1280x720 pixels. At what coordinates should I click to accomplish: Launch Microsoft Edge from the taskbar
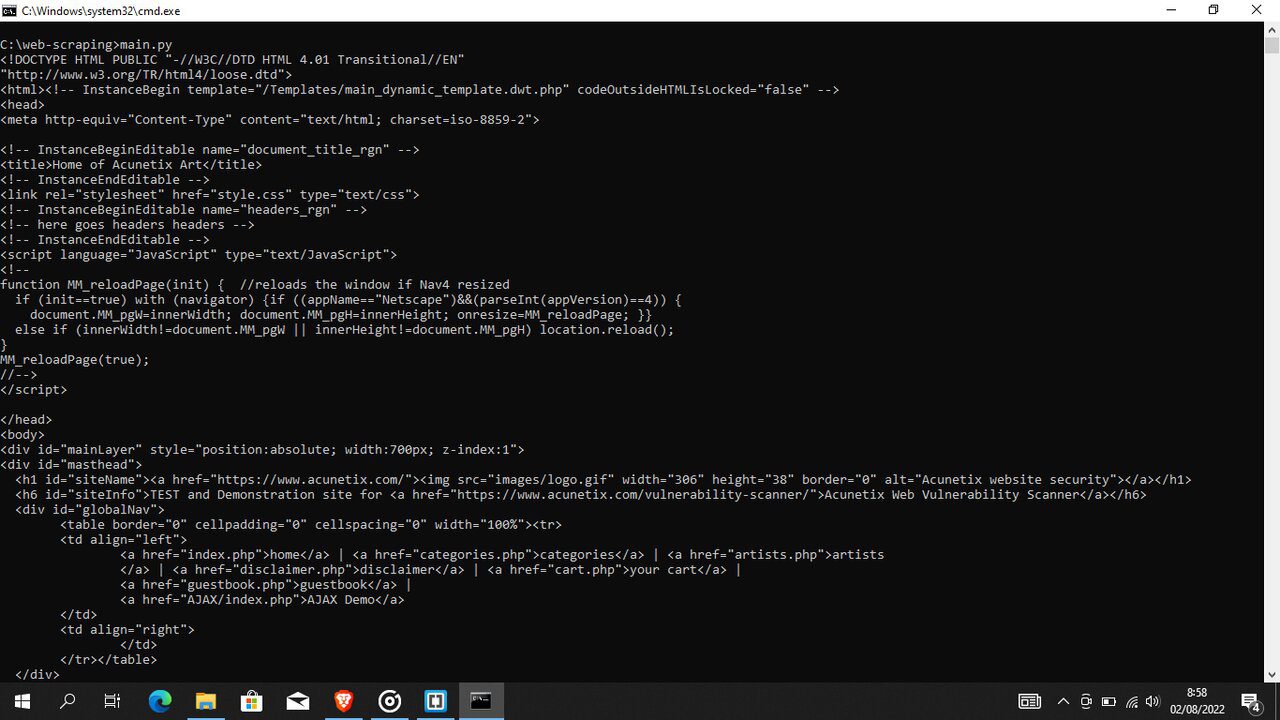click(x=160, y=700)
